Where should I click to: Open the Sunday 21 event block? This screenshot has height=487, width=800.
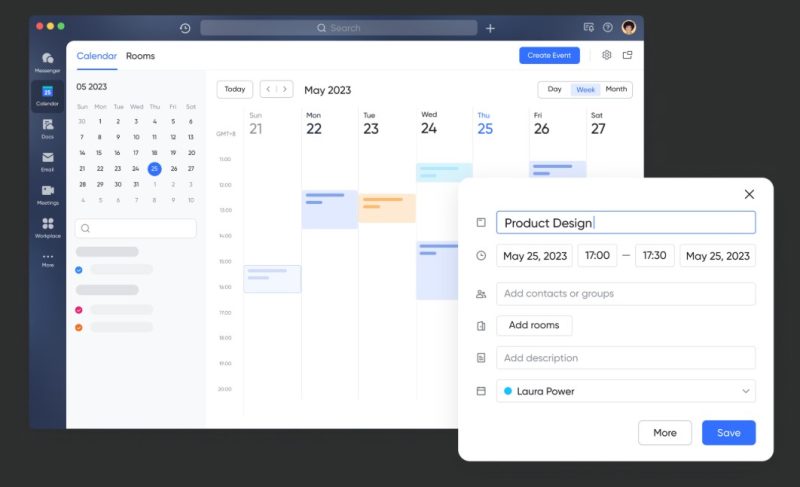click(x=272, y=279)
